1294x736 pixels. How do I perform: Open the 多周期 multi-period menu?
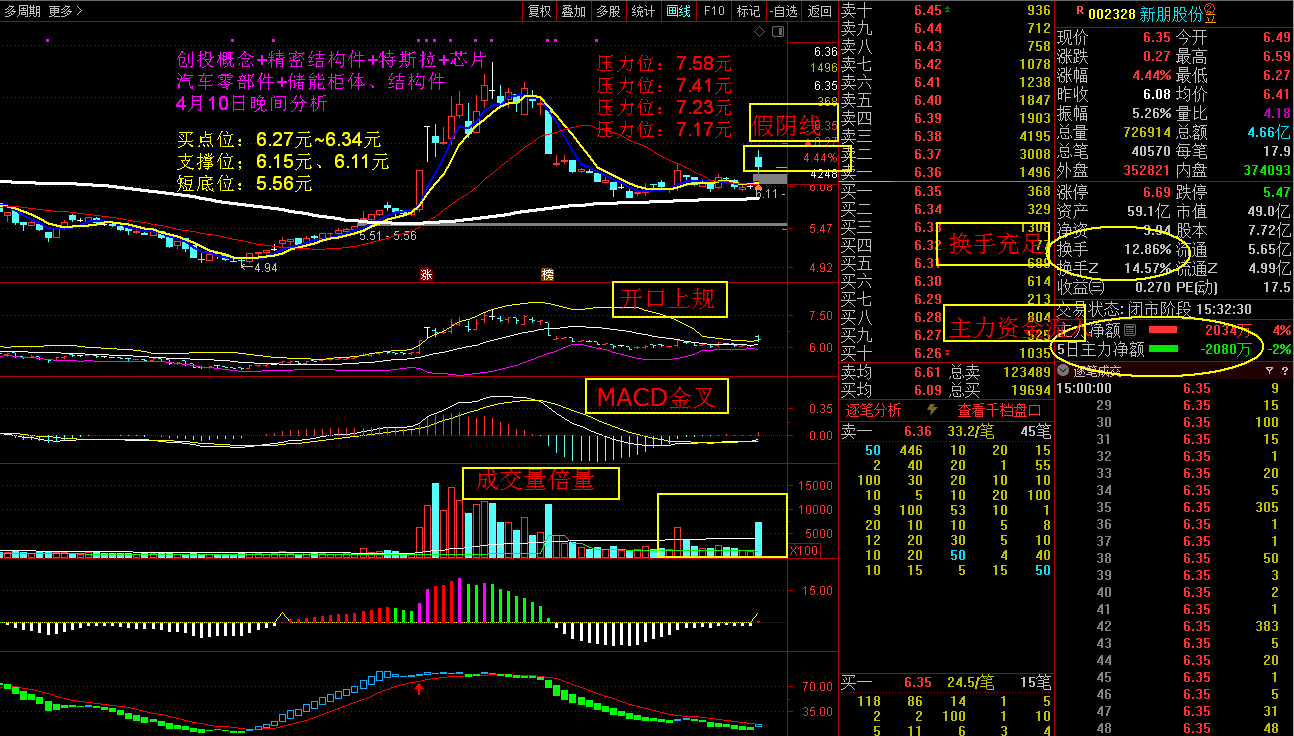point(22,11)
